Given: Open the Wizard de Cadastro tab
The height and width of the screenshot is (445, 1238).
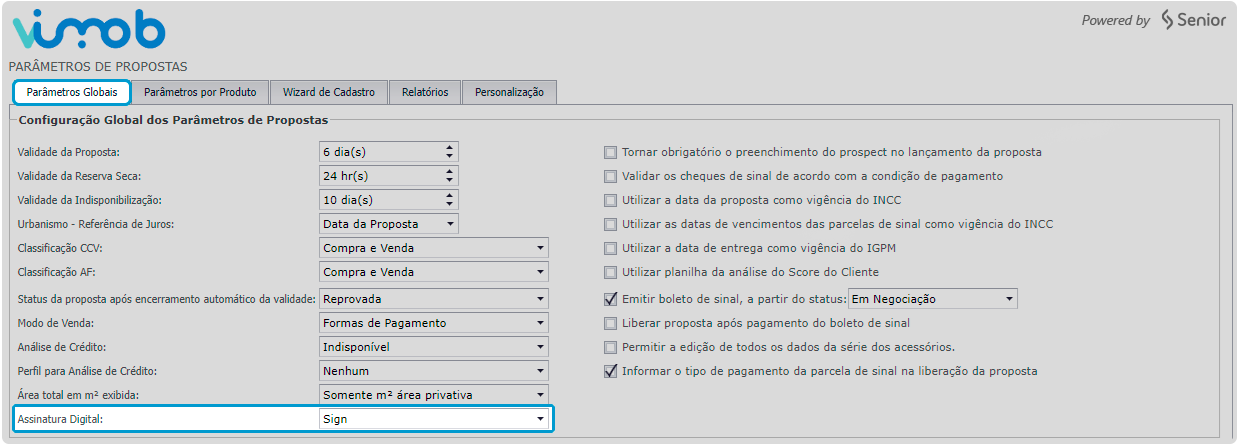Looking at the screenshot, I should pyautogui.click(x=329, y=92).
